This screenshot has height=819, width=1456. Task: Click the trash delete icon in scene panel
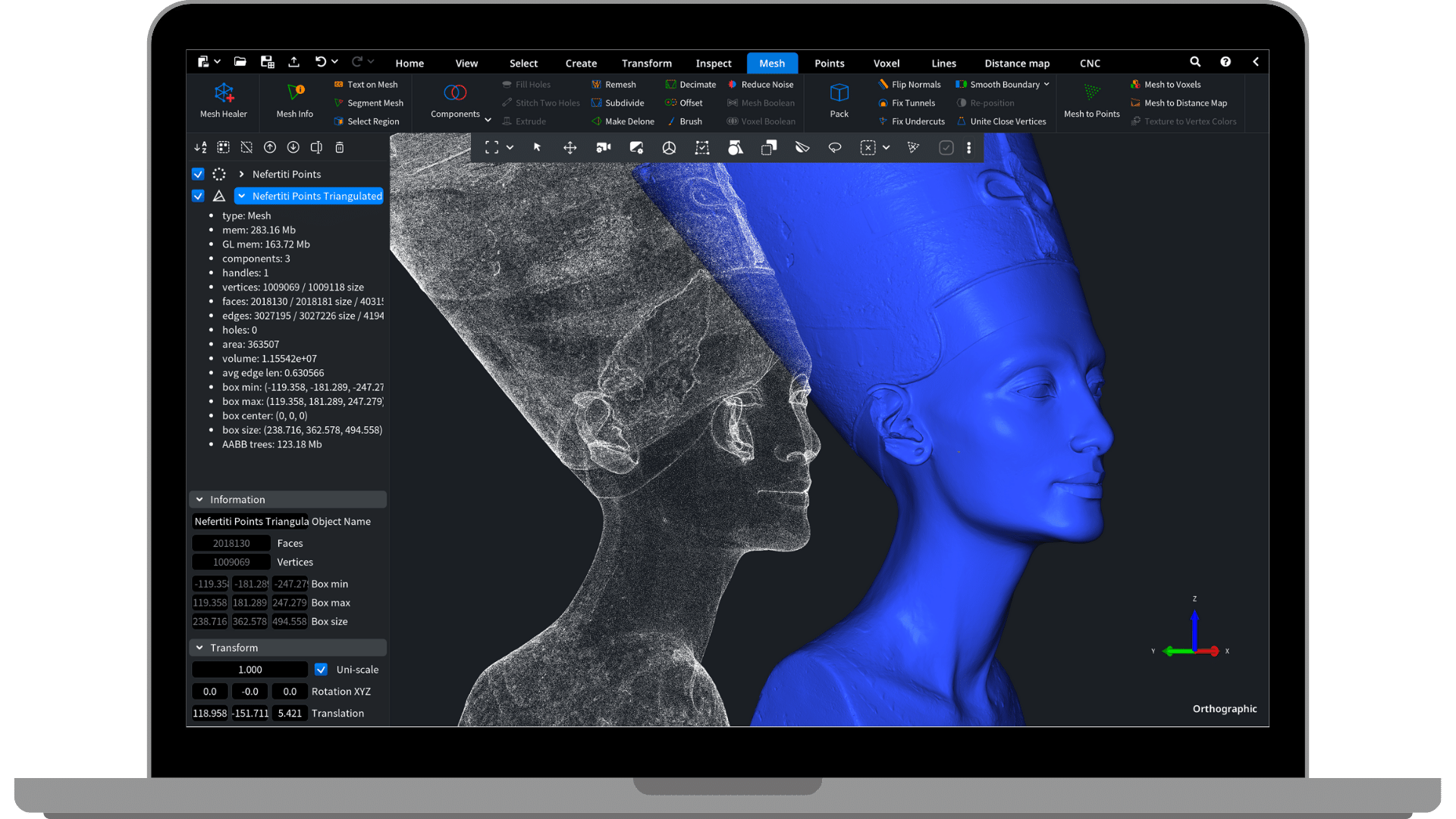[340, 148]
